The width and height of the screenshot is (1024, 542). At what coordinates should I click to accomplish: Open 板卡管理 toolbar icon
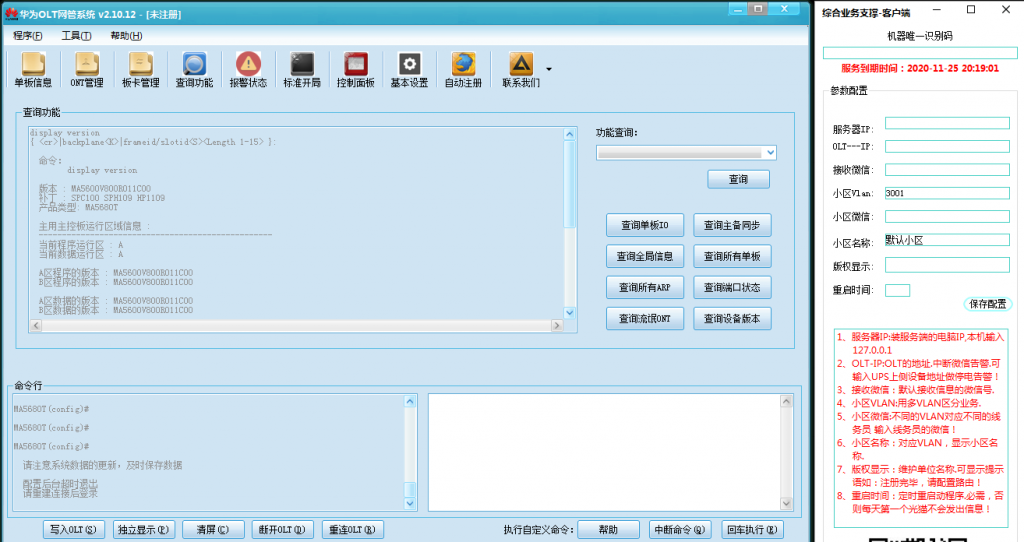140,70
